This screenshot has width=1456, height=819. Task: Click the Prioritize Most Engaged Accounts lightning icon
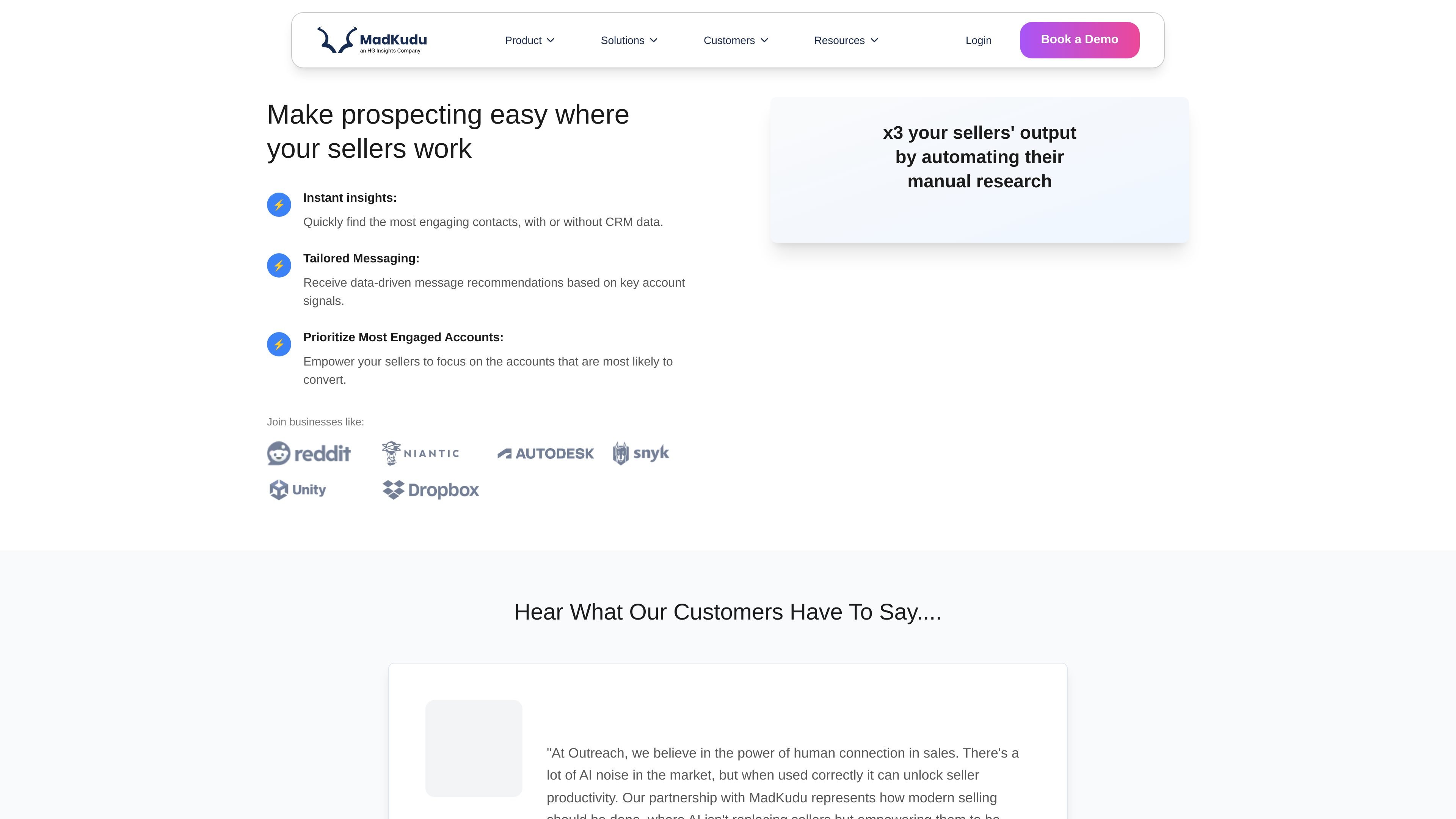[279, 344]
